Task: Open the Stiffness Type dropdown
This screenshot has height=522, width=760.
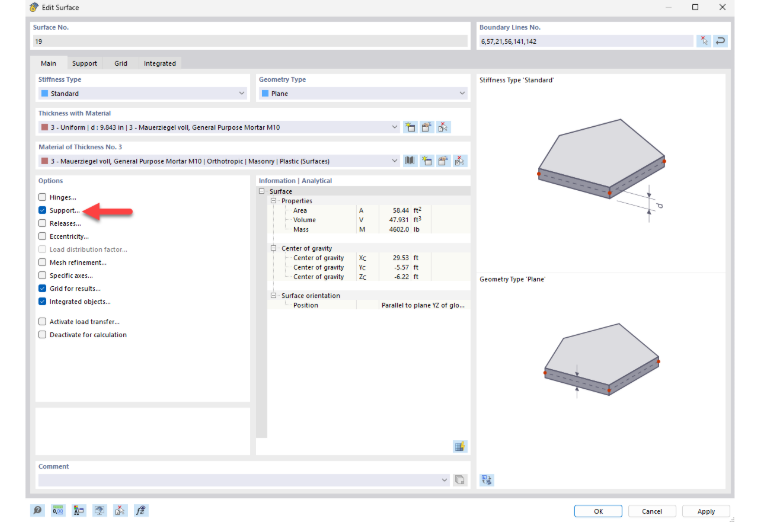Action: coord(142,93)
